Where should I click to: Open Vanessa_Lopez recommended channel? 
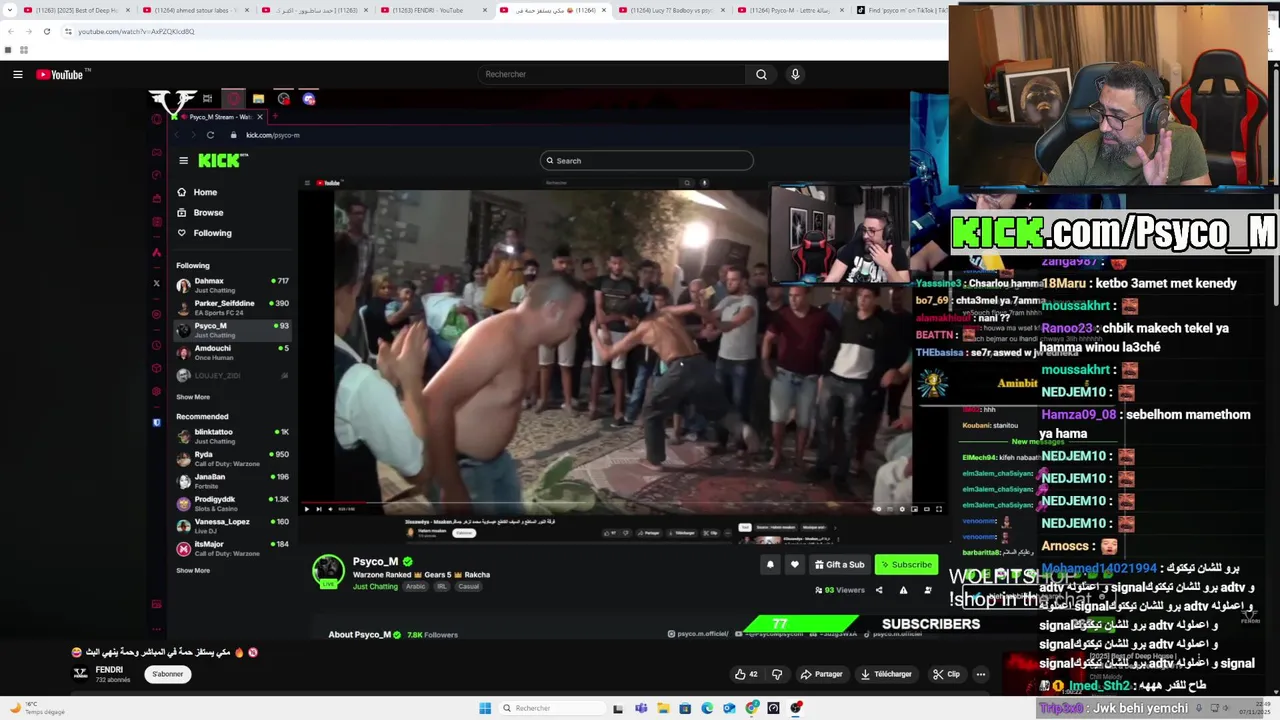tap(233, 526)
